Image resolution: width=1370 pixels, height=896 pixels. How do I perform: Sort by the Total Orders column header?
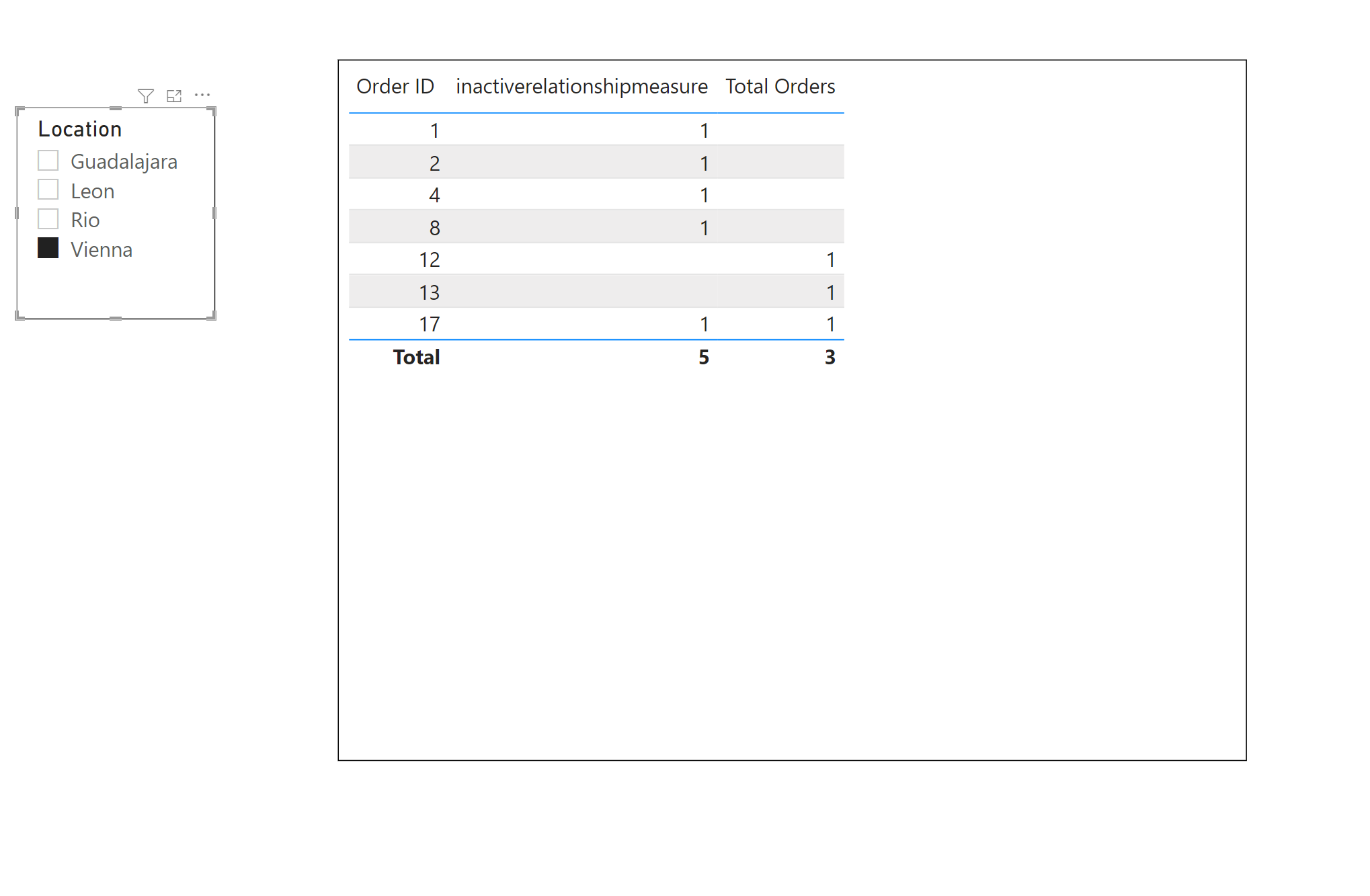pos(780,87)
